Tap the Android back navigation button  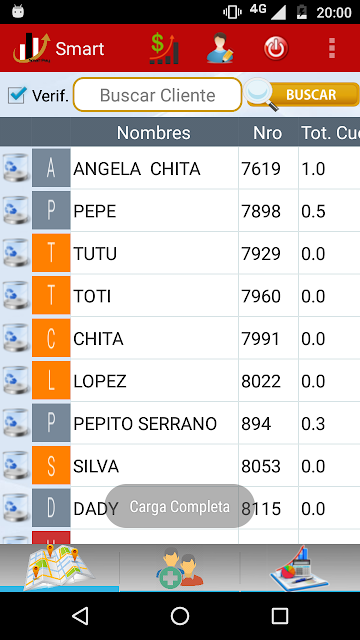(80, 616)
